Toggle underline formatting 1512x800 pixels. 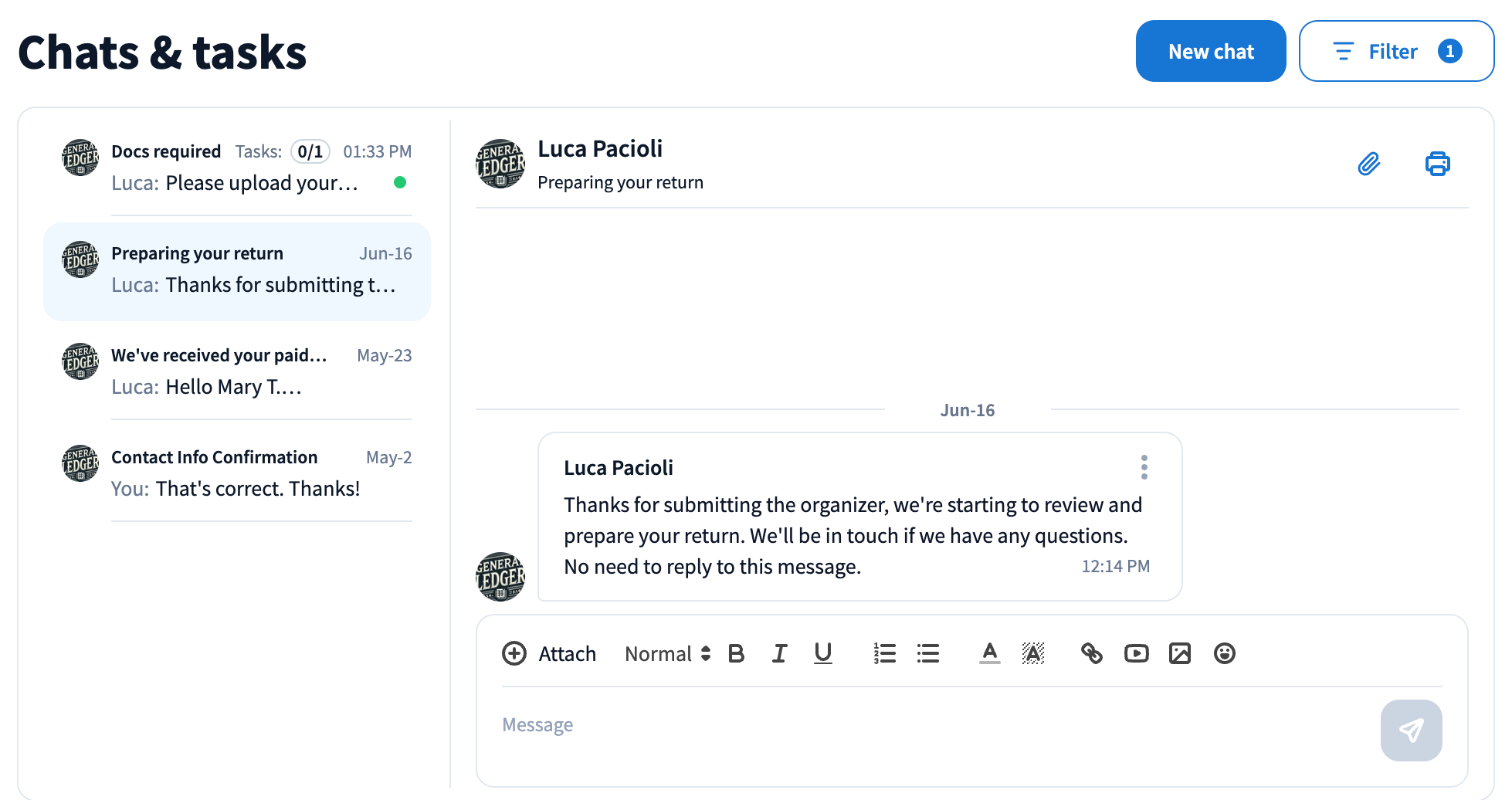(822, 653)
